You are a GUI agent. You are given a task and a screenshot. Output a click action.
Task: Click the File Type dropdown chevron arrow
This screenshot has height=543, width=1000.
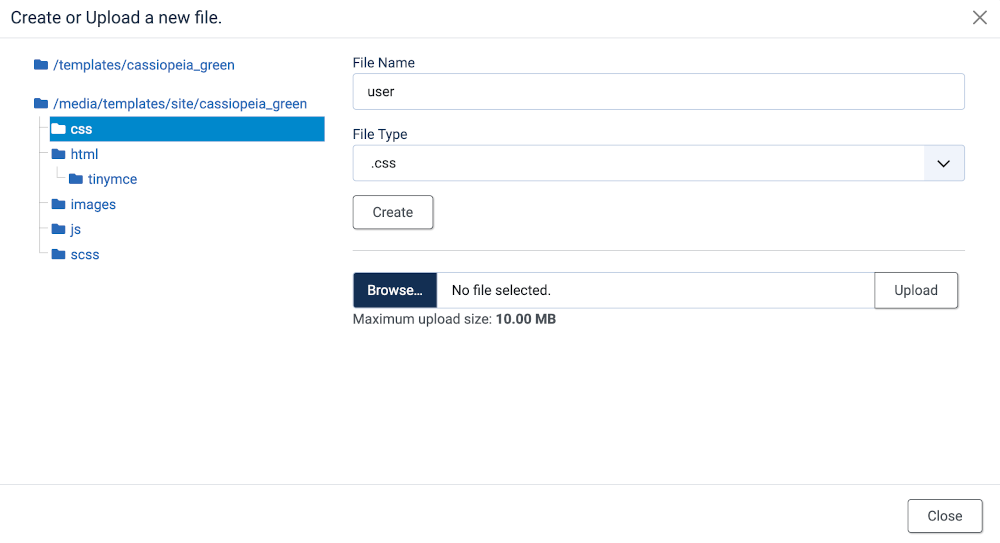[x=943, y=163]
